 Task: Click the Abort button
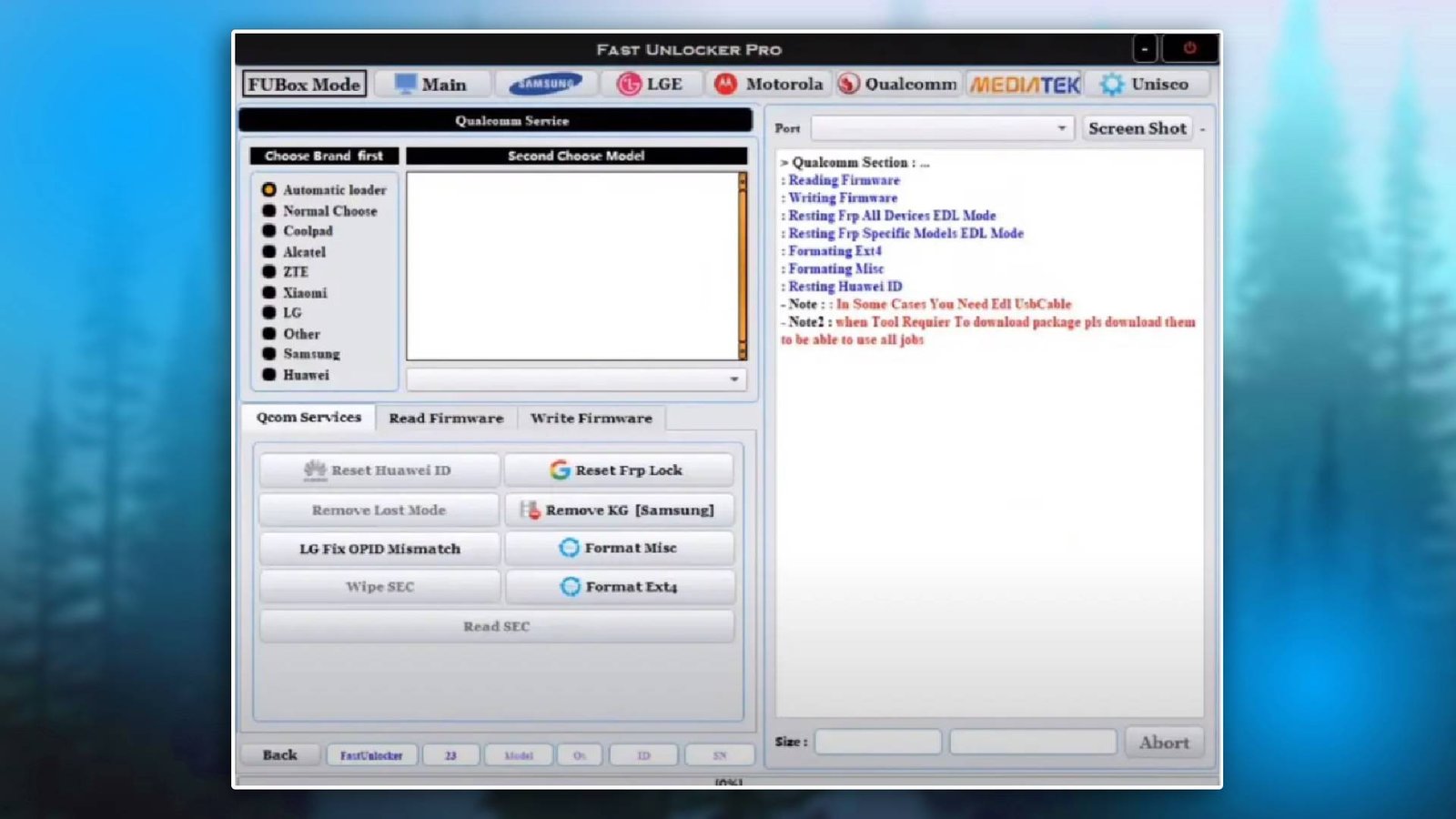pos(1164,743)
